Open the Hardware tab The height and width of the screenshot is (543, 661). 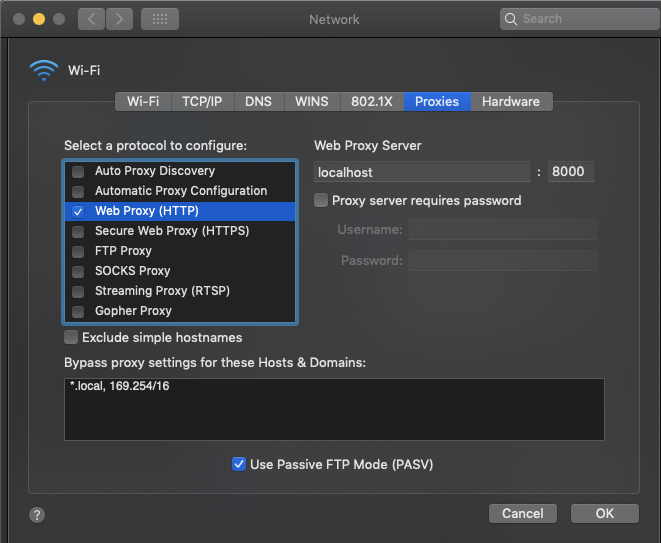coord(511,102)
